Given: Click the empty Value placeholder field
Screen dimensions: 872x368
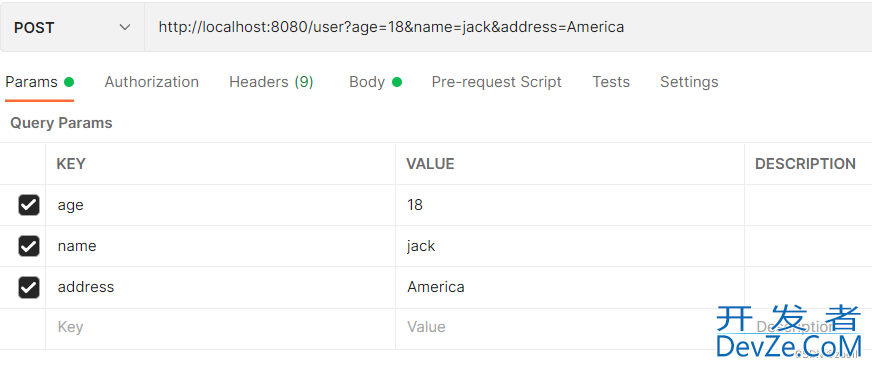Looking at the screenshot, I should pyautogui.click(x=570, y=327).
